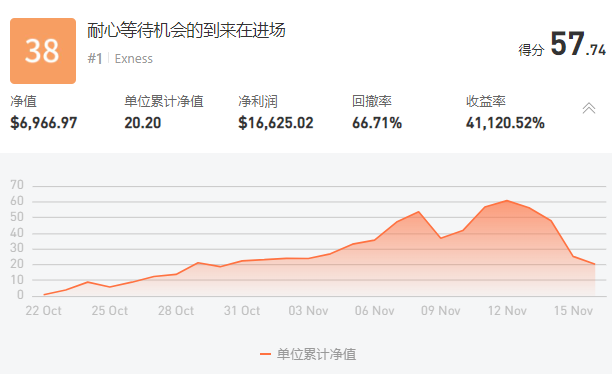Click the 31 Oct axis label
Screen dimensions: 612x374
(242, 311)
